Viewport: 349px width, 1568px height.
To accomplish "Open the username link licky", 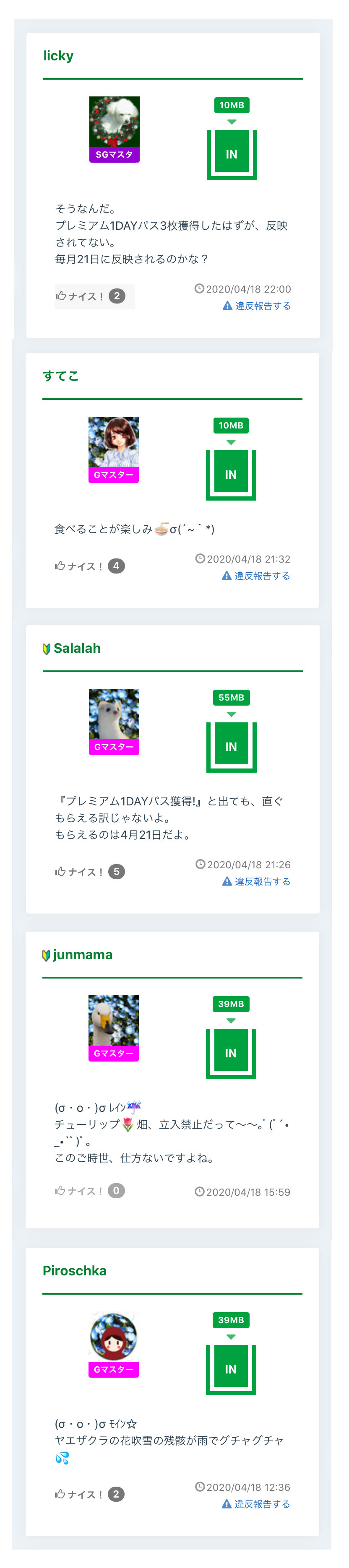I will coord(58,56).
